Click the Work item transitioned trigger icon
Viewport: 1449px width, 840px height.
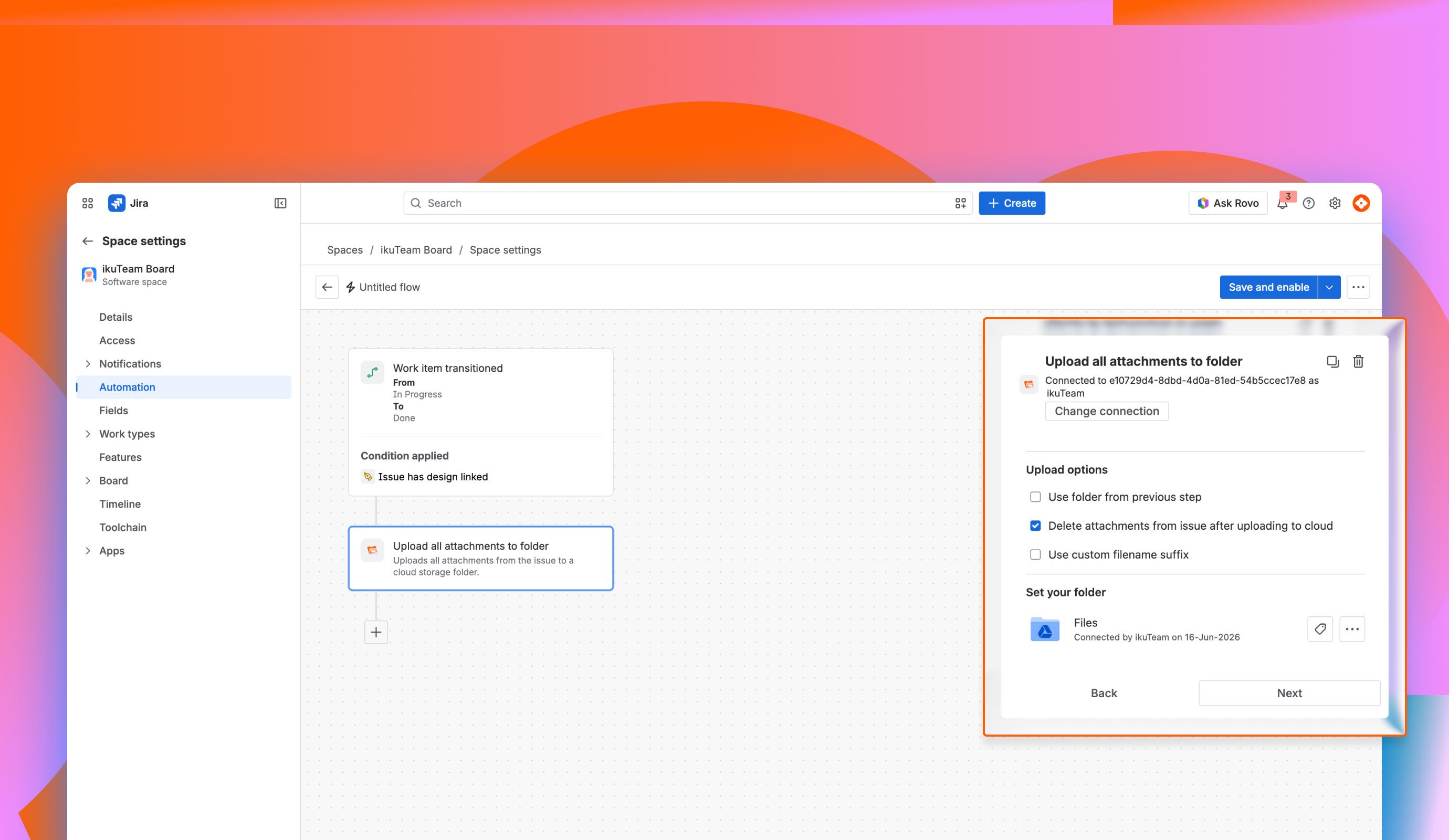pyautogui.click(x=373, y=373)
